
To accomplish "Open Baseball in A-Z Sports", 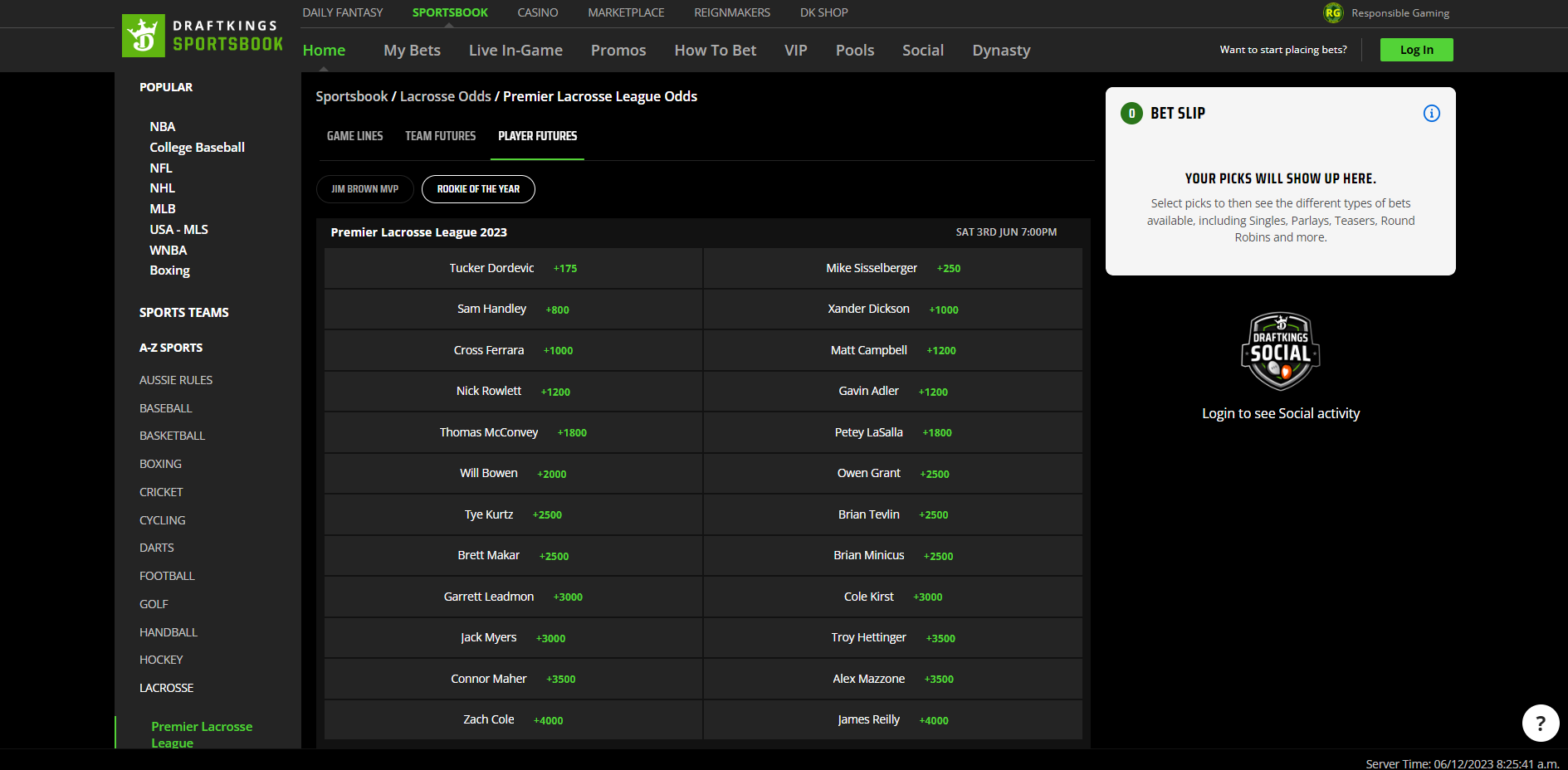I will coord(166,408).
